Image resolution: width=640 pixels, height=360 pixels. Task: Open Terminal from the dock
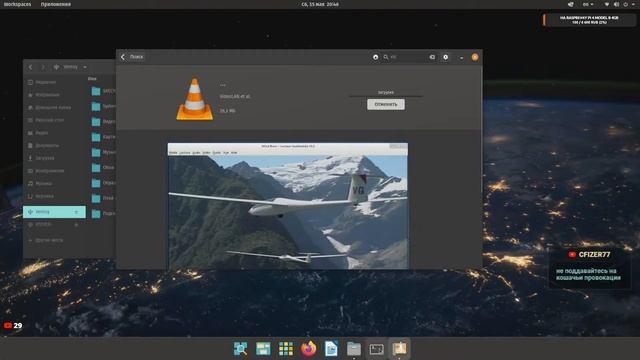click(x=376, y=349)
